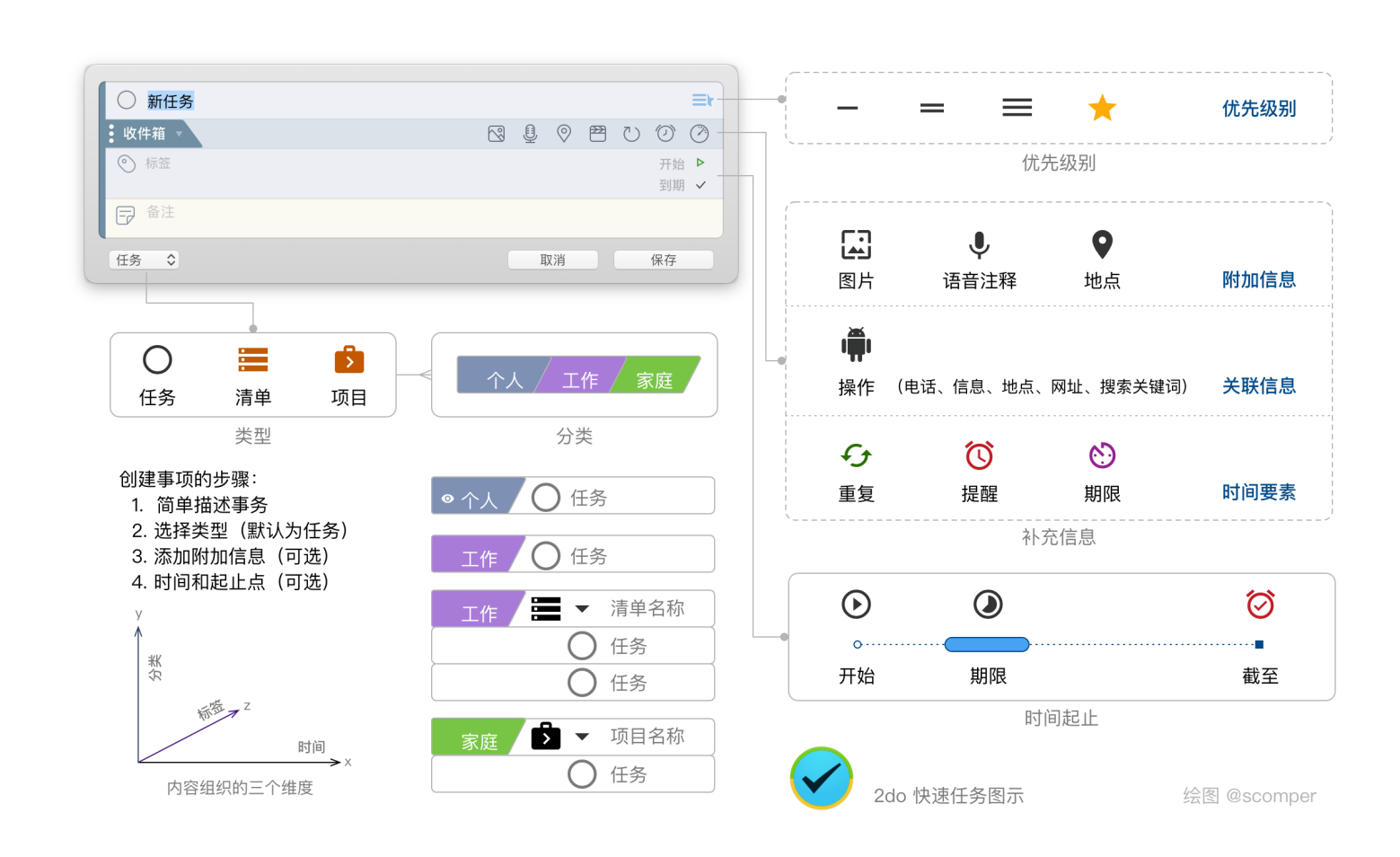Image resolution: width=1400 pixels, height=857 pixels.
Task: Click the tag icon beside 标签
Action: pos(127,163)
